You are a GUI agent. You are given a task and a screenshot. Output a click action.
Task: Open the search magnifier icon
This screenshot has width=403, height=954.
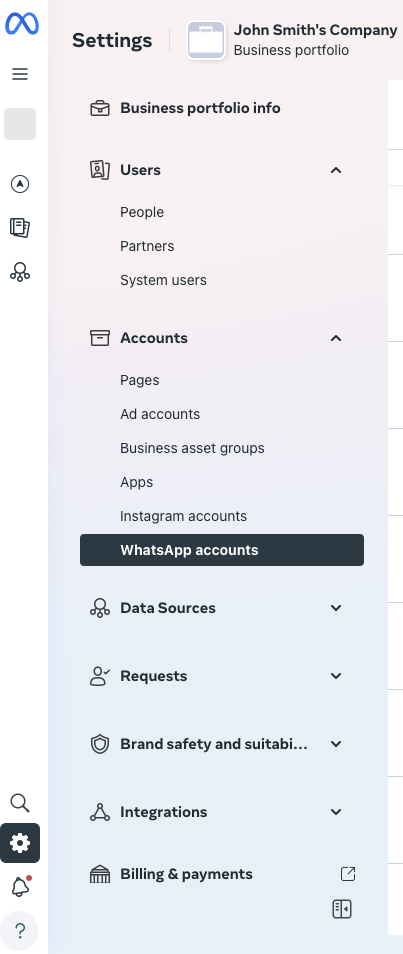point(20,803)
